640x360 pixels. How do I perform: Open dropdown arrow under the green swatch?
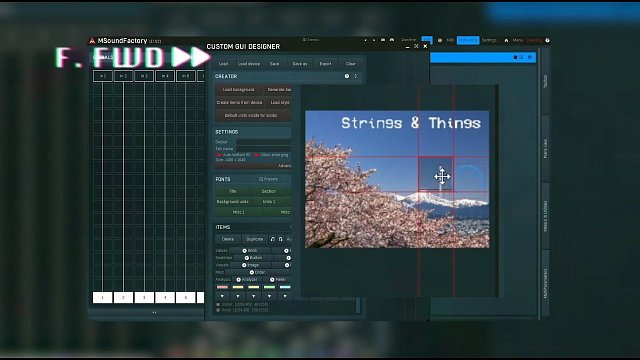click(x=269, y=296)
